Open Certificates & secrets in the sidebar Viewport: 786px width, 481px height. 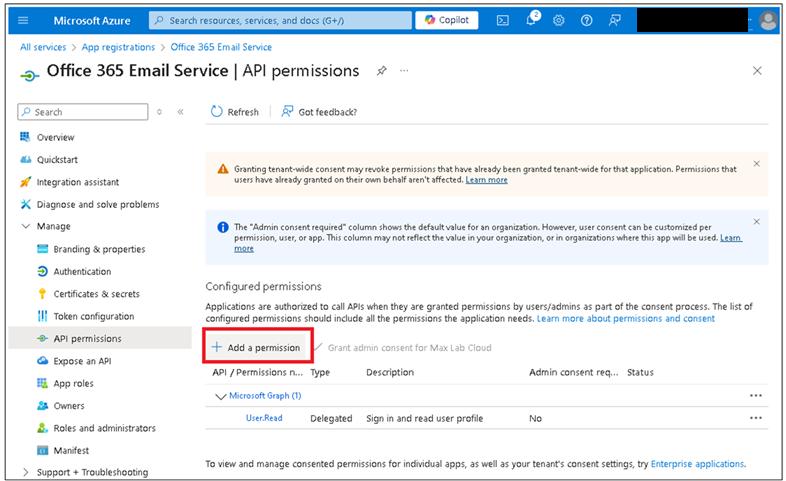tap(97, 294)
